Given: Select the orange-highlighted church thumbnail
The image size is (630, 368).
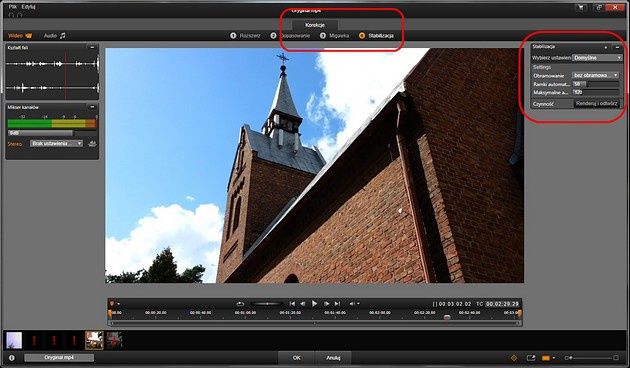Looking at the screenshot, I should pyautogui.click(x=94, y=340).
